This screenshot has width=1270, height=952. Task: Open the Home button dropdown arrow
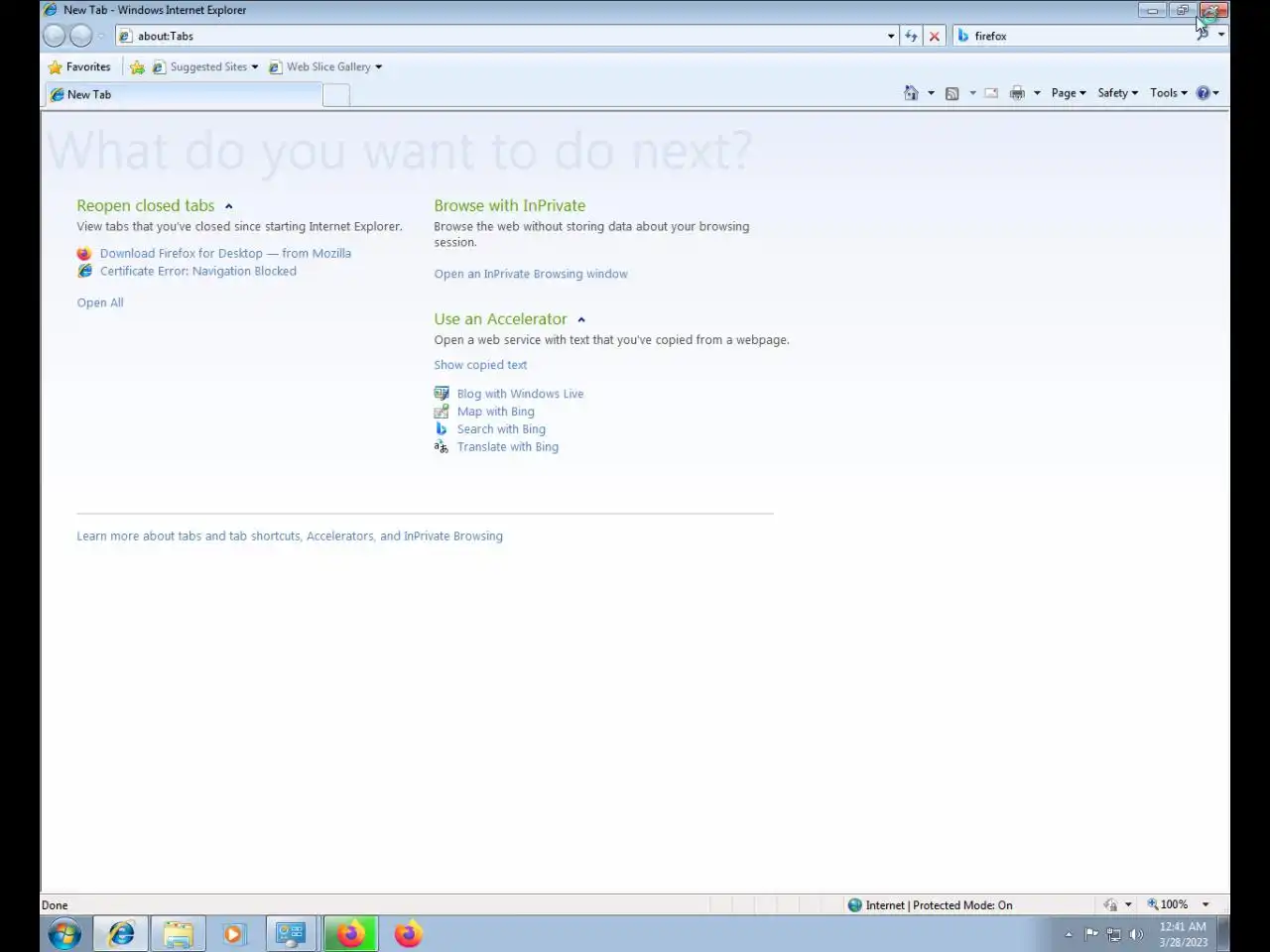931,93
